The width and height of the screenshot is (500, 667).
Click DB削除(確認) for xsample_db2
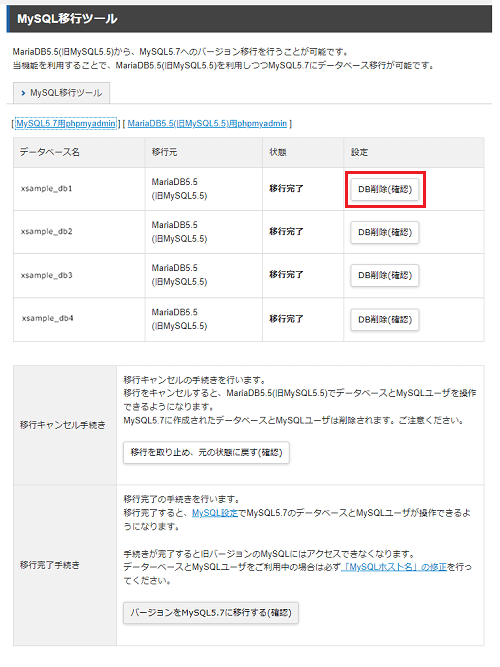pyautogui.click(x=385, y=232)
